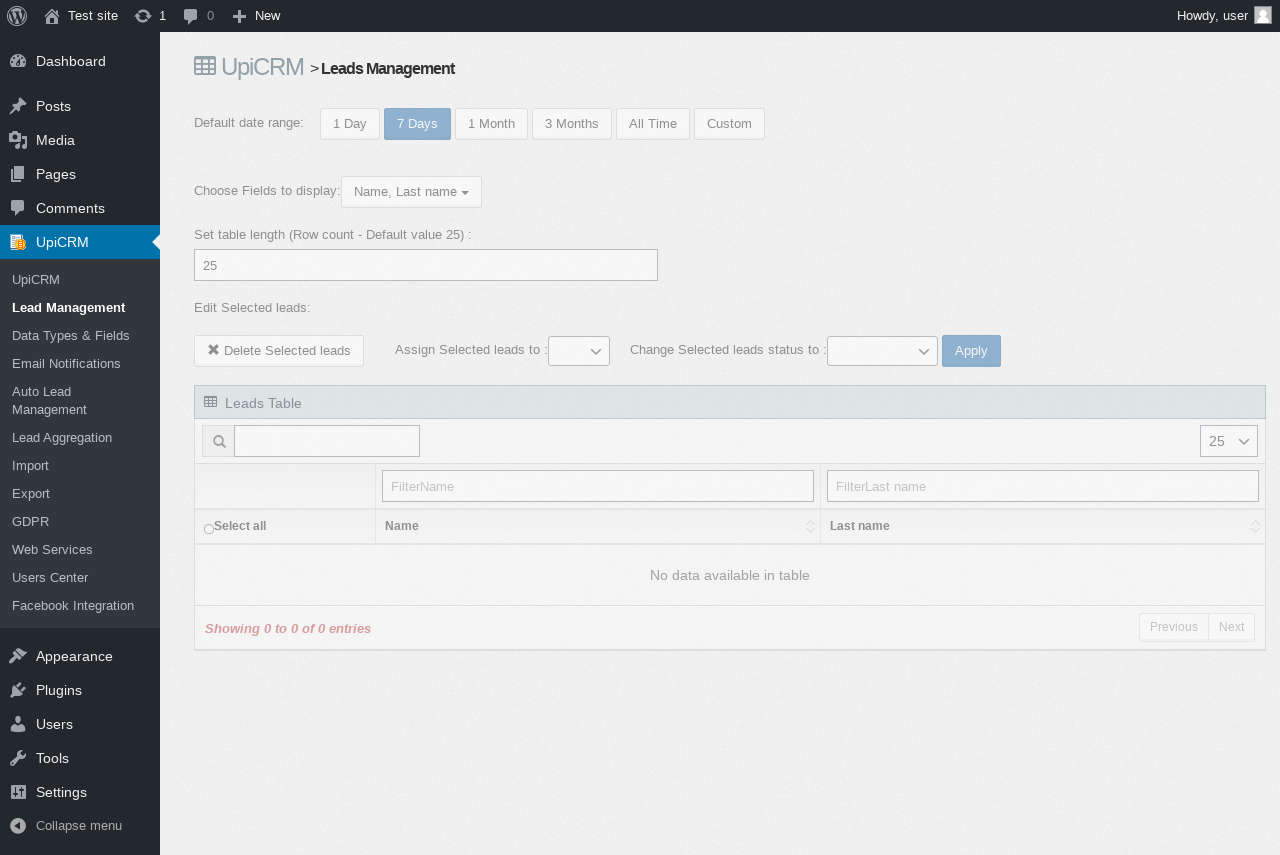Click the FilterLast name input field
The image size is (1280, 855).
click(1043, 486)
